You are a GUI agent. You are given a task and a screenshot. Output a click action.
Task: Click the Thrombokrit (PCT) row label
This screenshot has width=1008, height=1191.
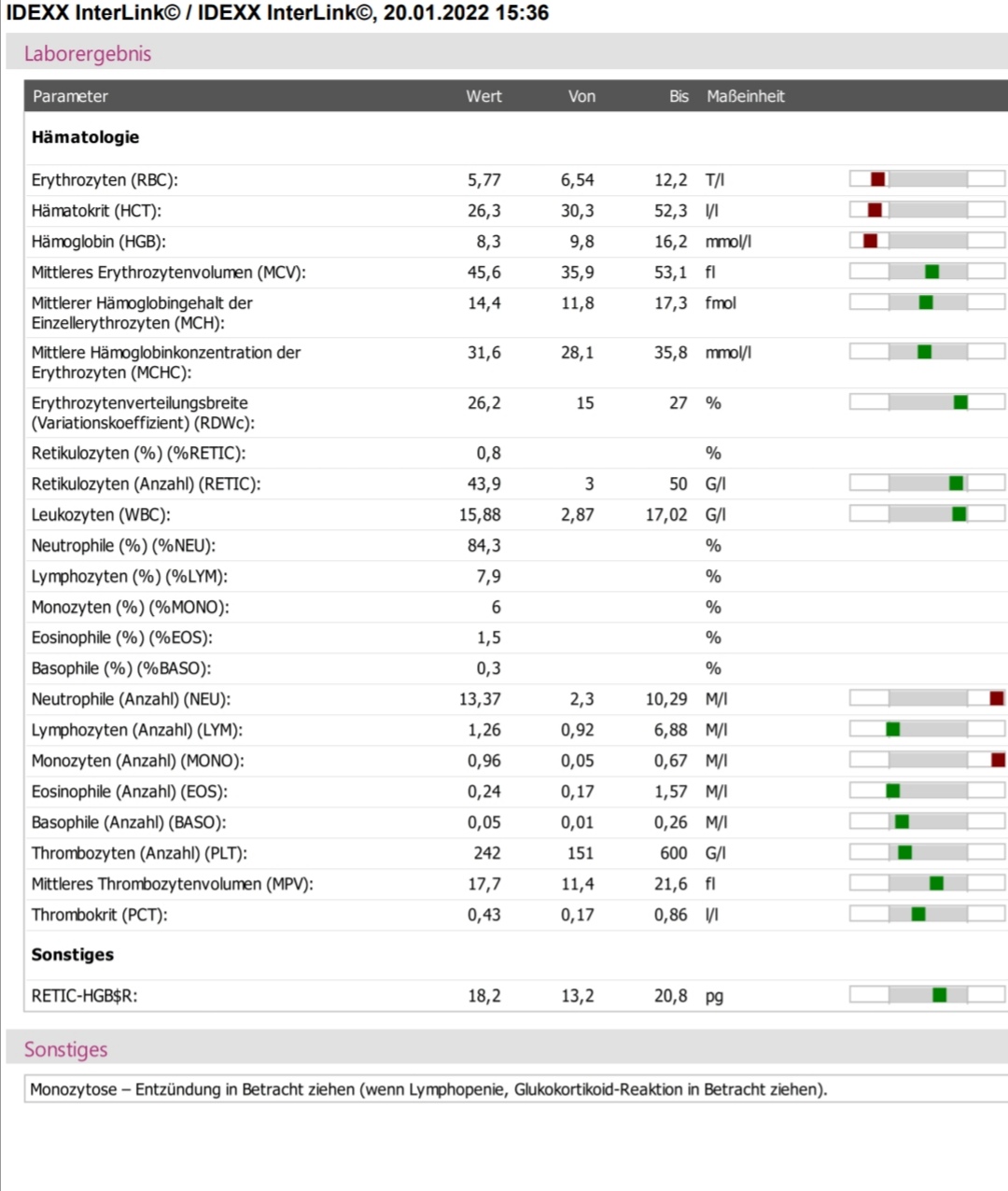100,916
